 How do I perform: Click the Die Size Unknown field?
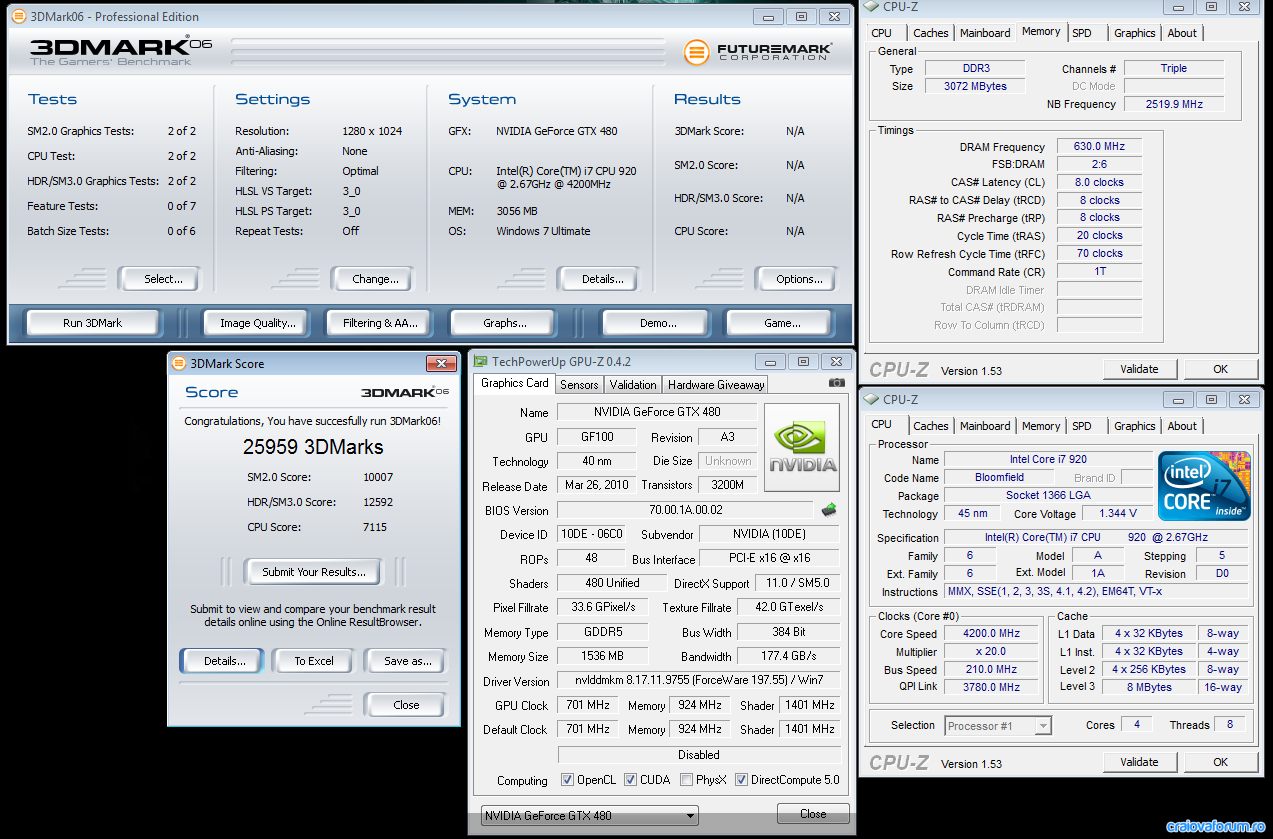tap(728, 461)
